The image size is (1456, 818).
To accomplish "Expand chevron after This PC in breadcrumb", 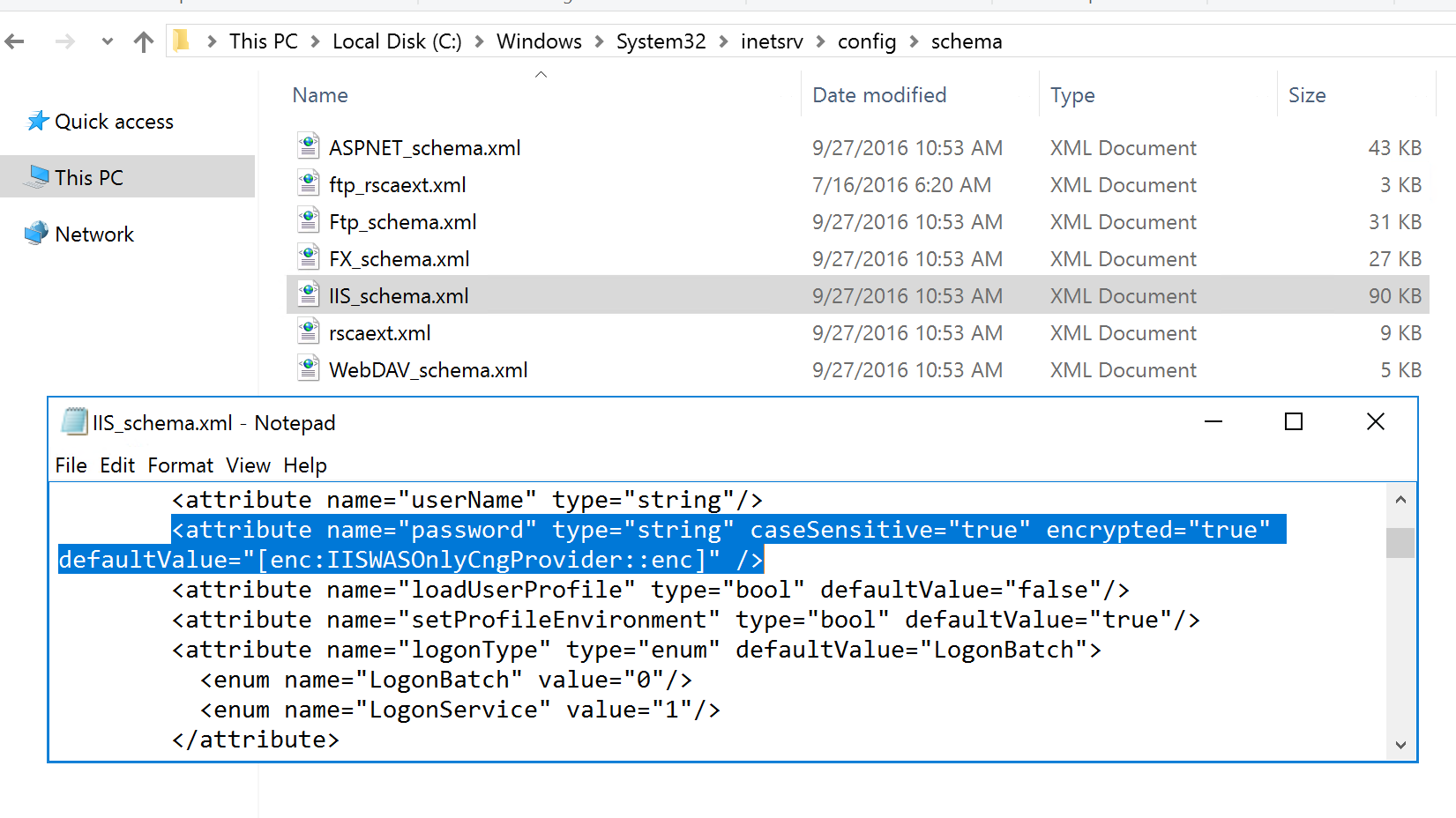I will click(315, 41).
